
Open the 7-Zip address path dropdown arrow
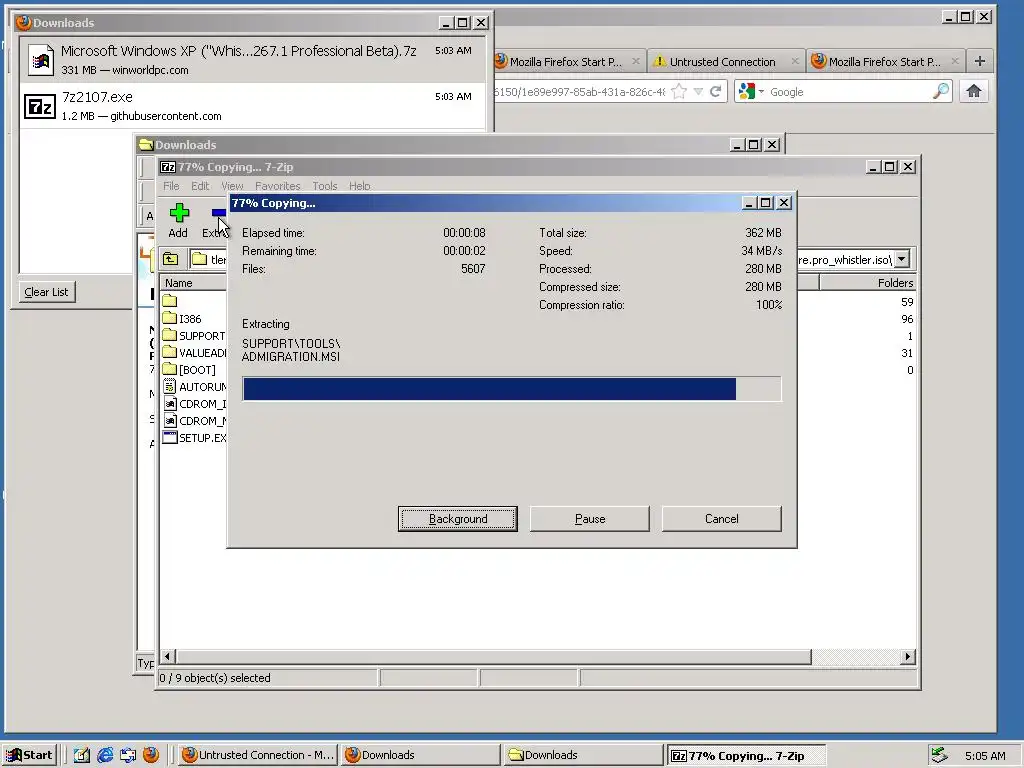pyautogui.click(x=901, y=259)
